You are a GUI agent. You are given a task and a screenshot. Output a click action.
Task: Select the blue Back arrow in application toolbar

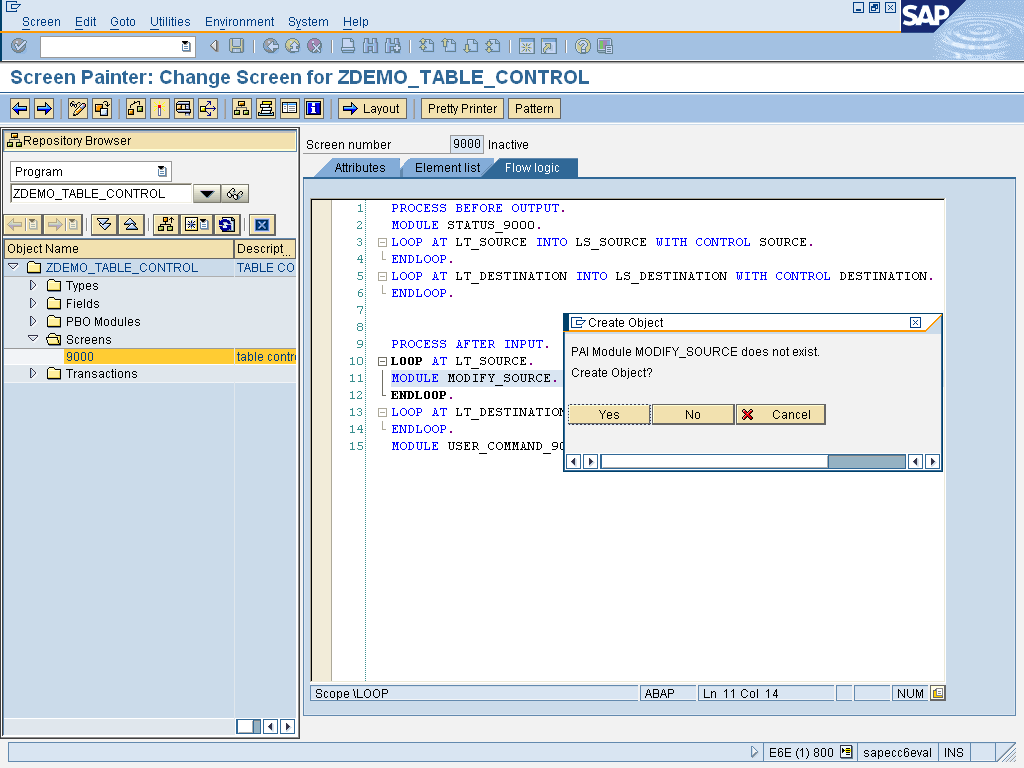coord(19,108)
